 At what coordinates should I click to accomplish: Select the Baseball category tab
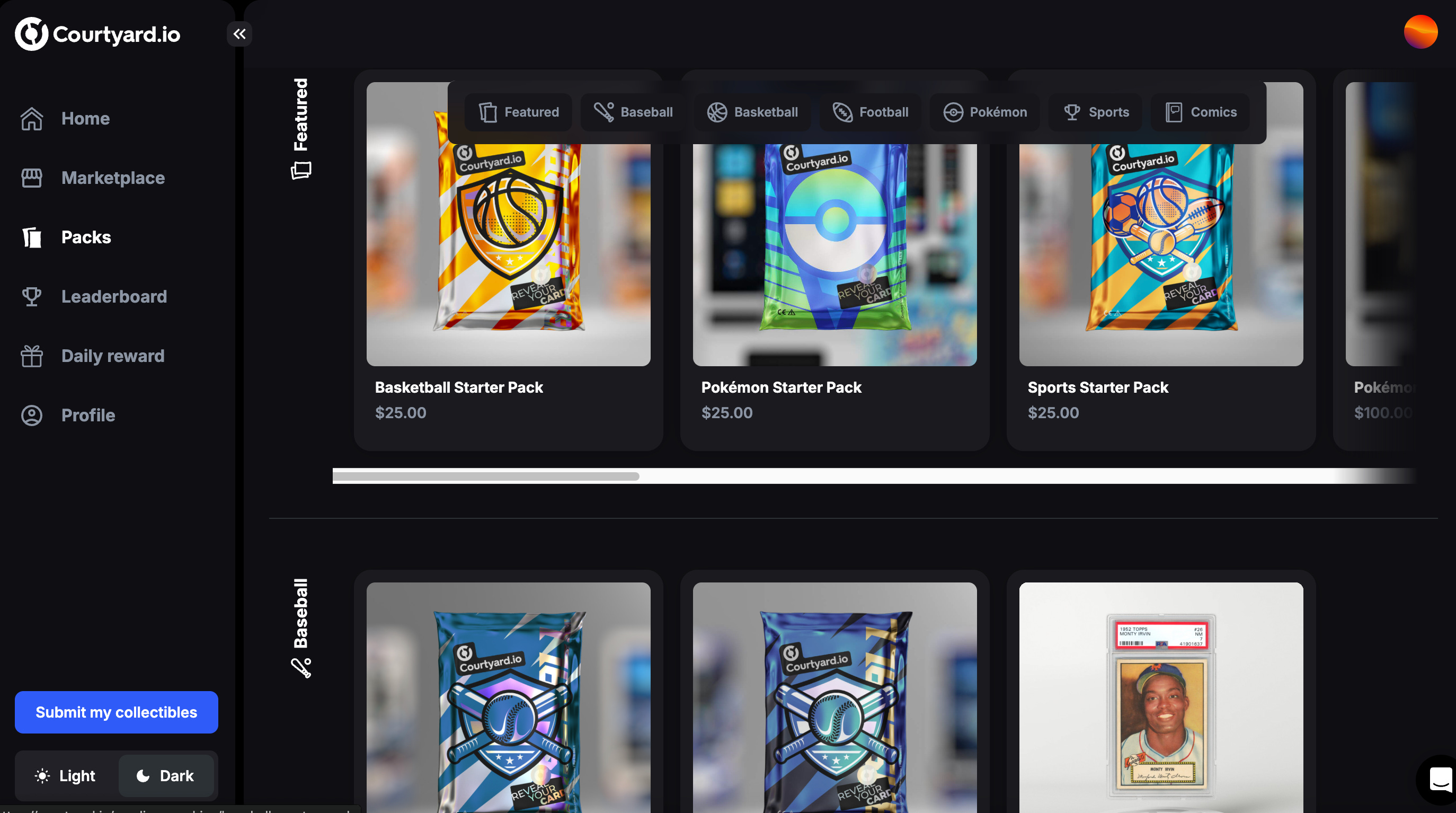point(633,112)
